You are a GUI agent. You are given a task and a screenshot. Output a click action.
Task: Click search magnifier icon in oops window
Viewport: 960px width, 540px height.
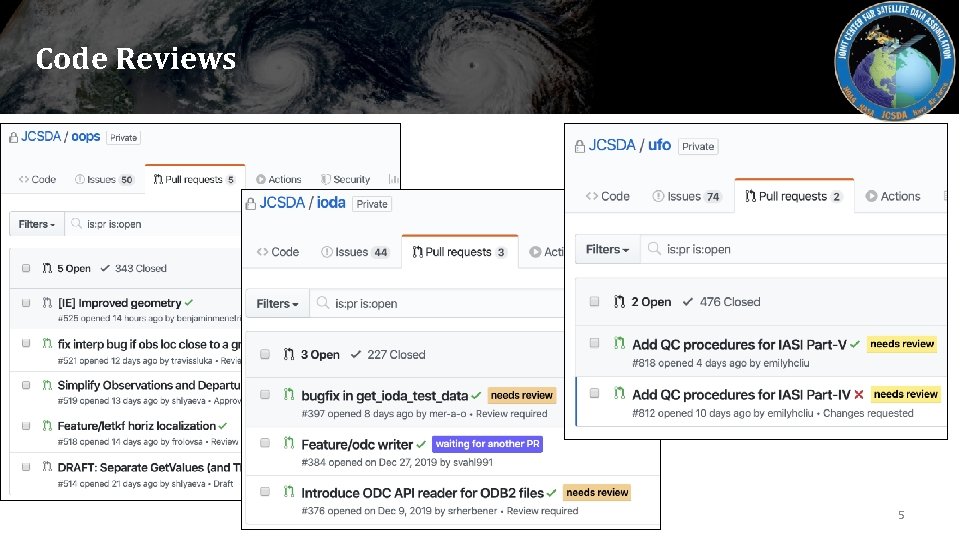tap(76, 223)
